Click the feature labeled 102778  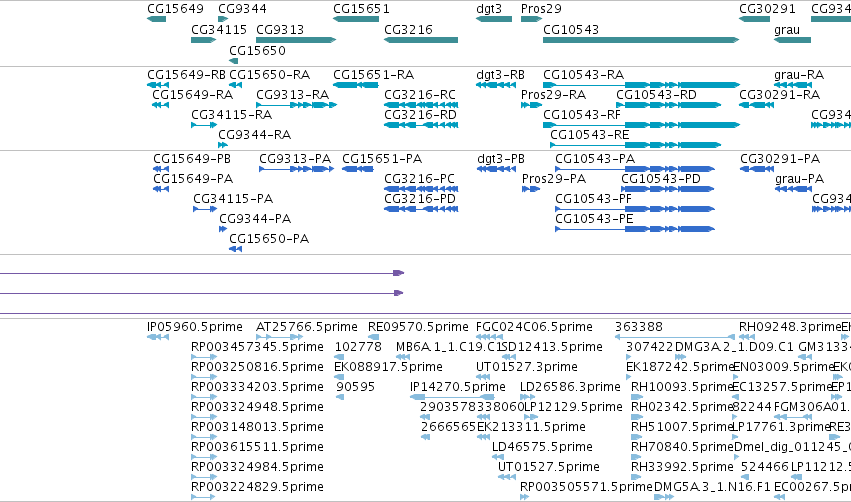coord(358,347)
